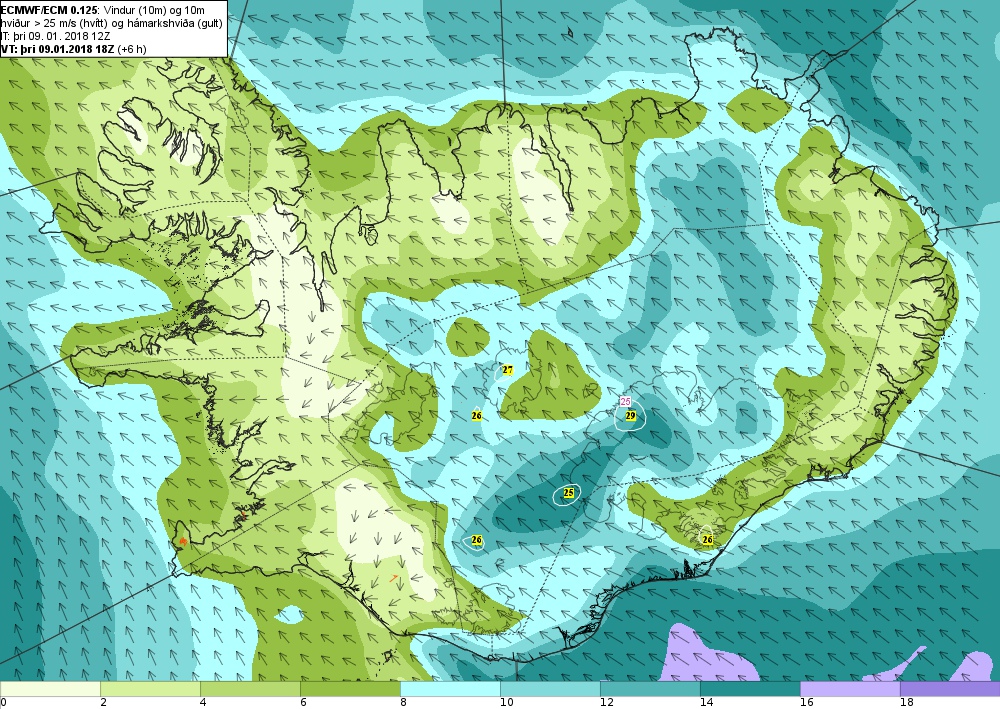Click the legend scale number '14'
Viewport: 1000px width, 709px height.
click(707, 703)
